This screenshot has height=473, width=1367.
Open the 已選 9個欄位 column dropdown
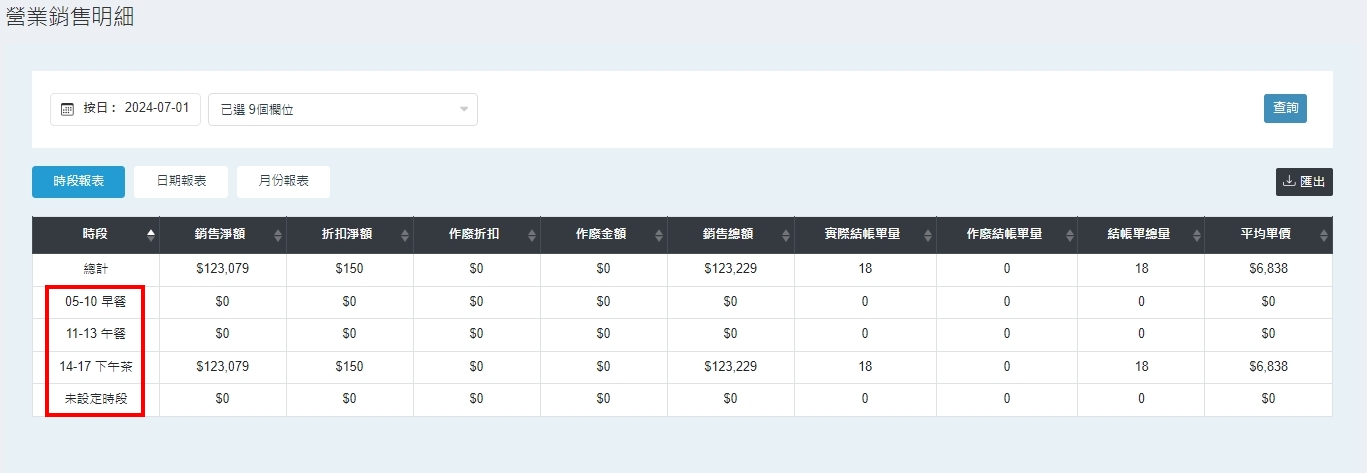pyautogui.click(x=343, y=110)
